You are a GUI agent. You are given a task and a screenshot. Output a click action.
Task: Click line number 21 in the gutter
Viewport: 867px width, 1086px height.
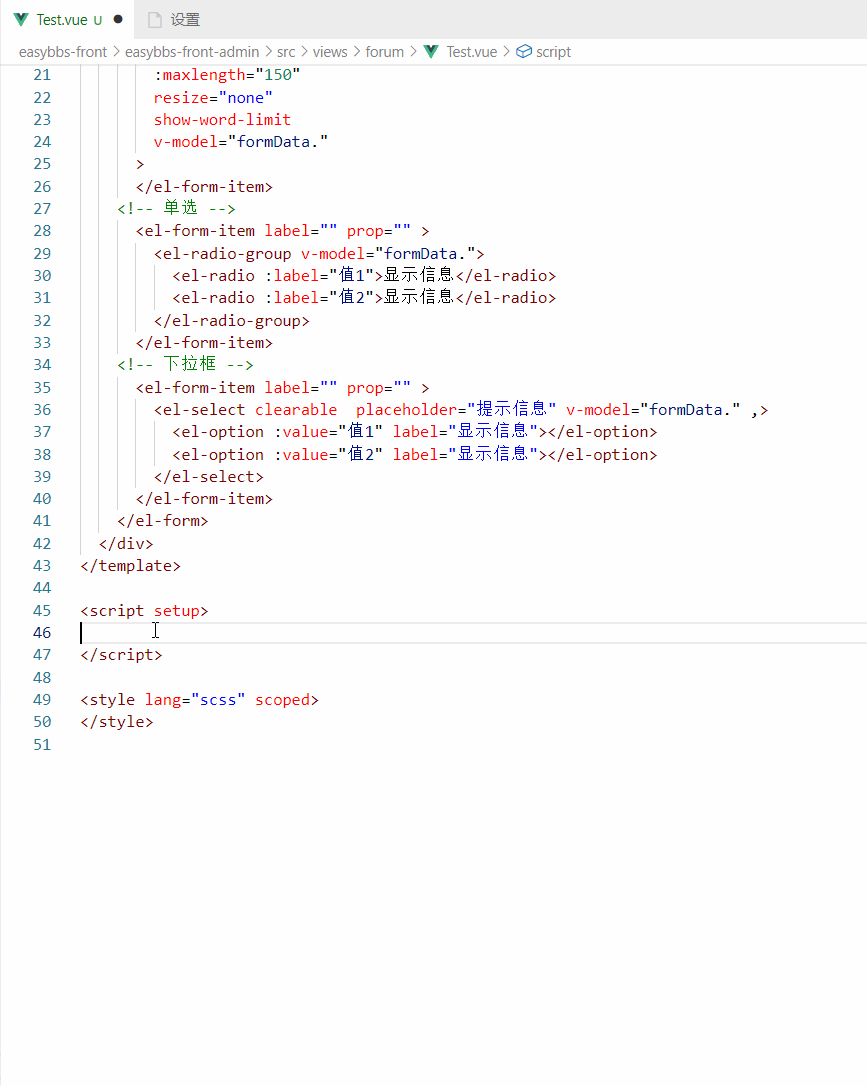pyautogui.click(x=42, y=75)
